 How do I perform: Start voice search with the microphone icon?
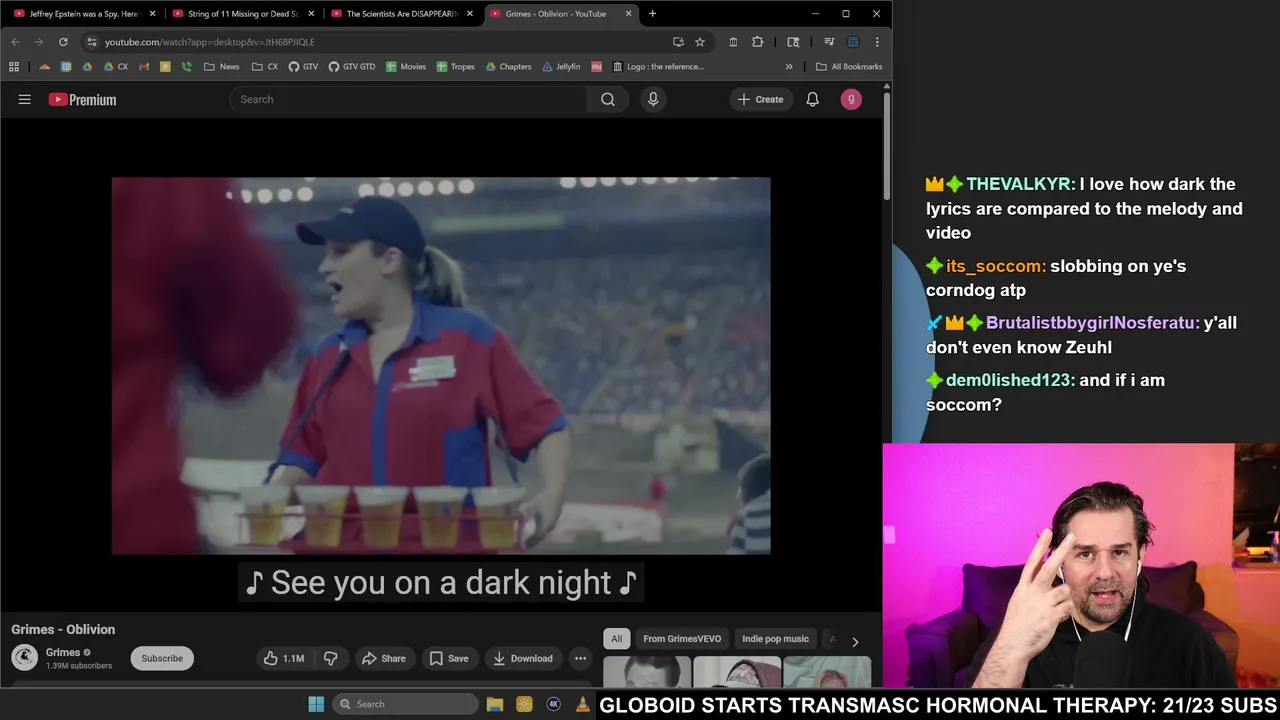pos(653,99)
